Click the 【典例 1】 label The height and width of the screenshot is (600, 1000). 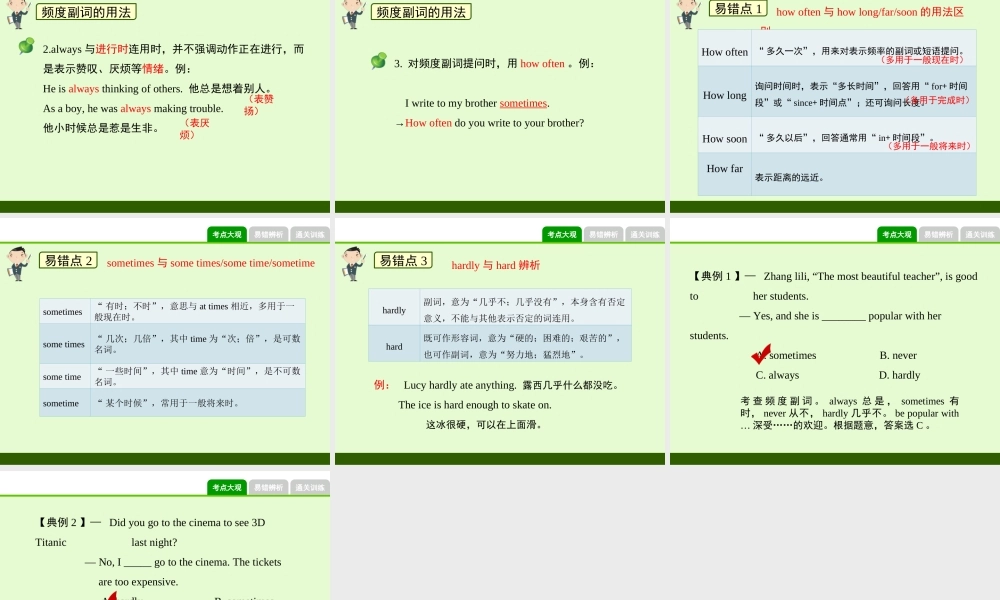point(715,276)
